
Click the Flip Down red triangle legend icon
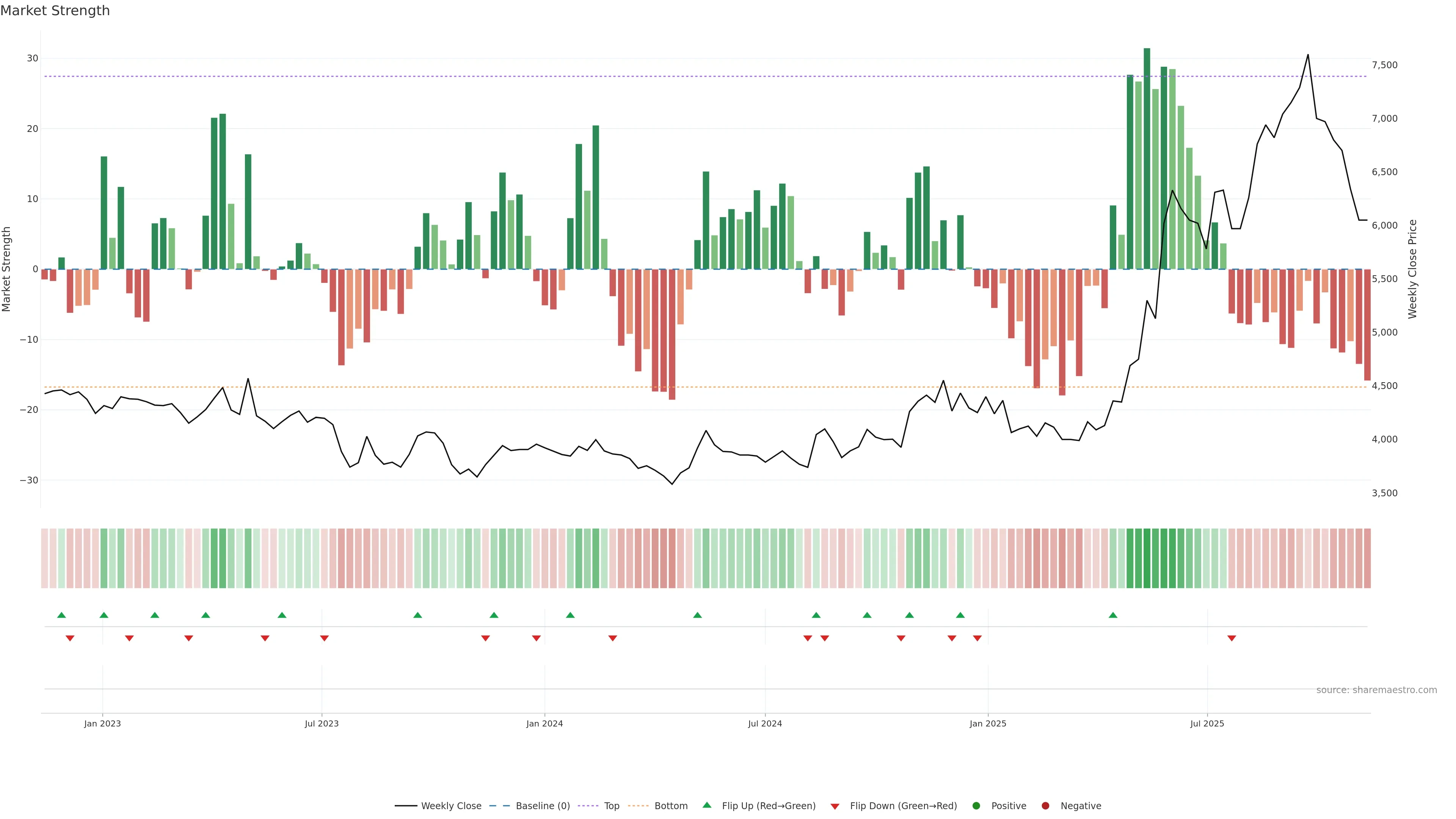(x=835, y=806)
